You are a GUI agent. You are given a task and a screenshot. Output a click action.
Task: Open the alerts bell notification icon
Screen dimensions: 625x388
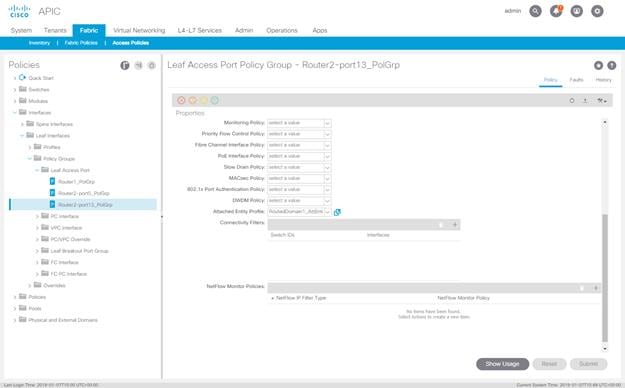coord(556,11)
